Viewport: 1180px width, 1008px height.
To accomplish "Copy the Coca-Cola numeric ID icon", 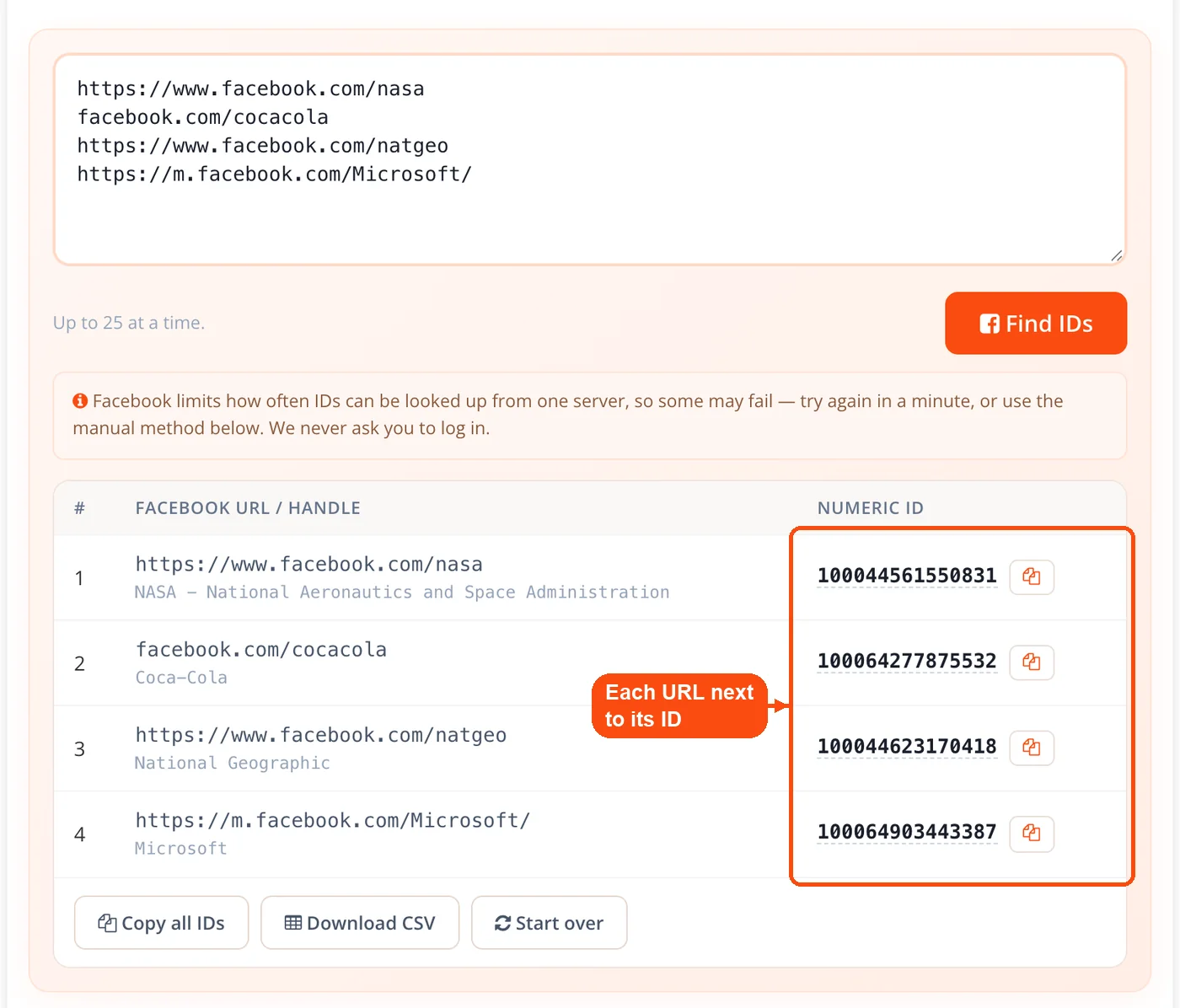I will click(1032, 662).
